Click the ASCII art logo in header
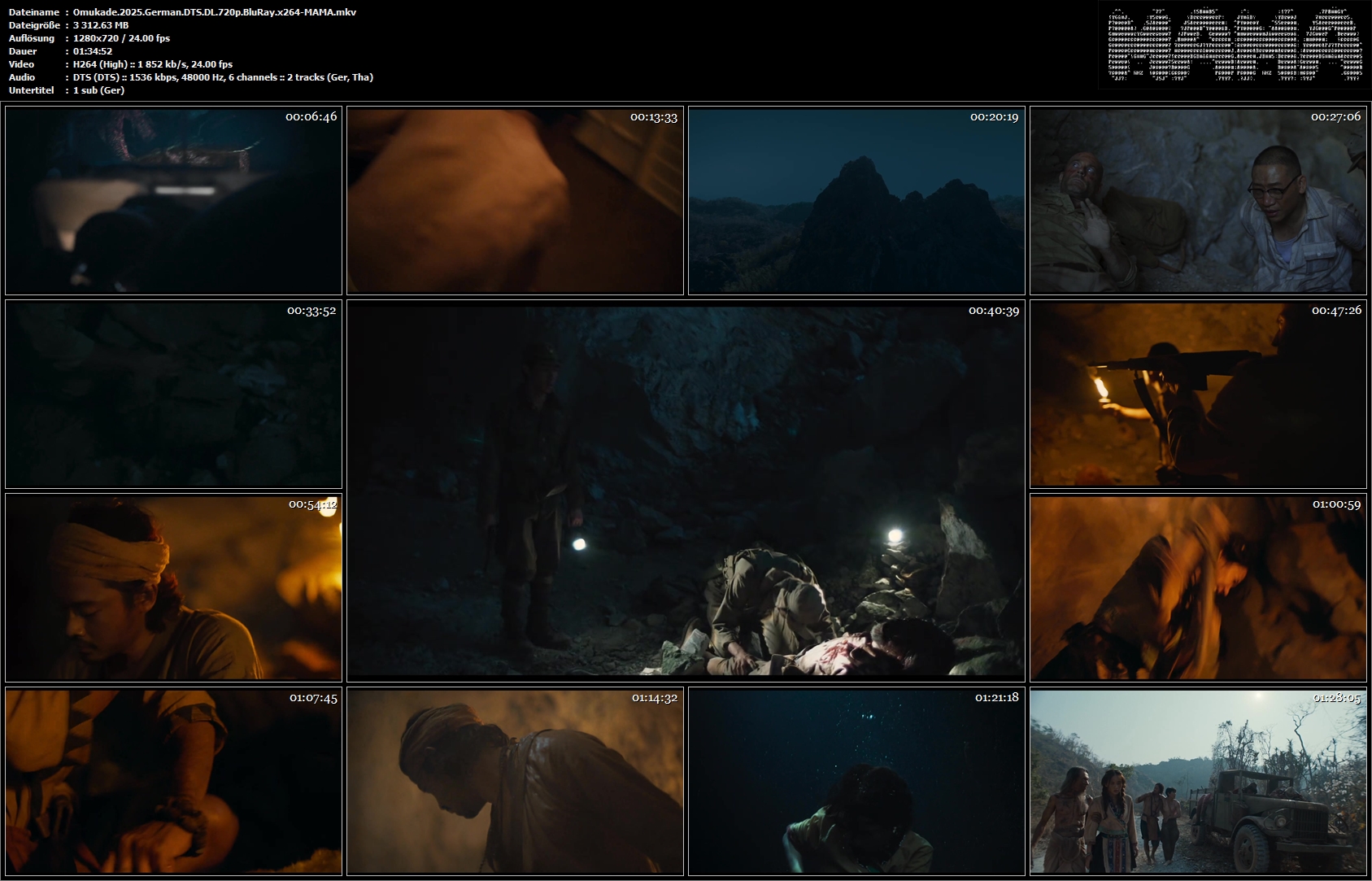The width and height of the screenshot is (1372, 881). [1235, 45]
